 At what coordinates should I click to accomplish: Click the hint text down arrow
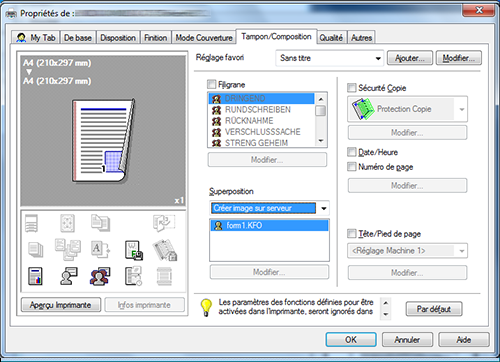[x=386, y=314]
